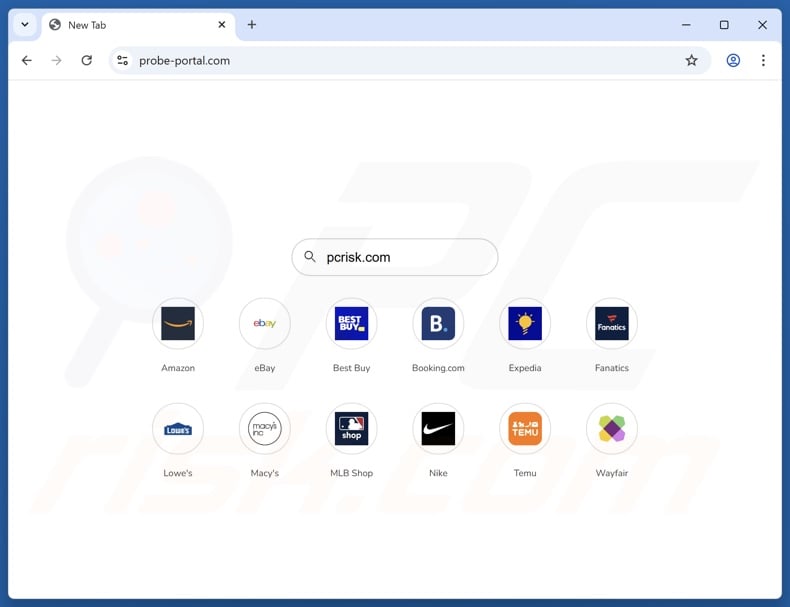Reload the current page

click(x=87, y=60)
